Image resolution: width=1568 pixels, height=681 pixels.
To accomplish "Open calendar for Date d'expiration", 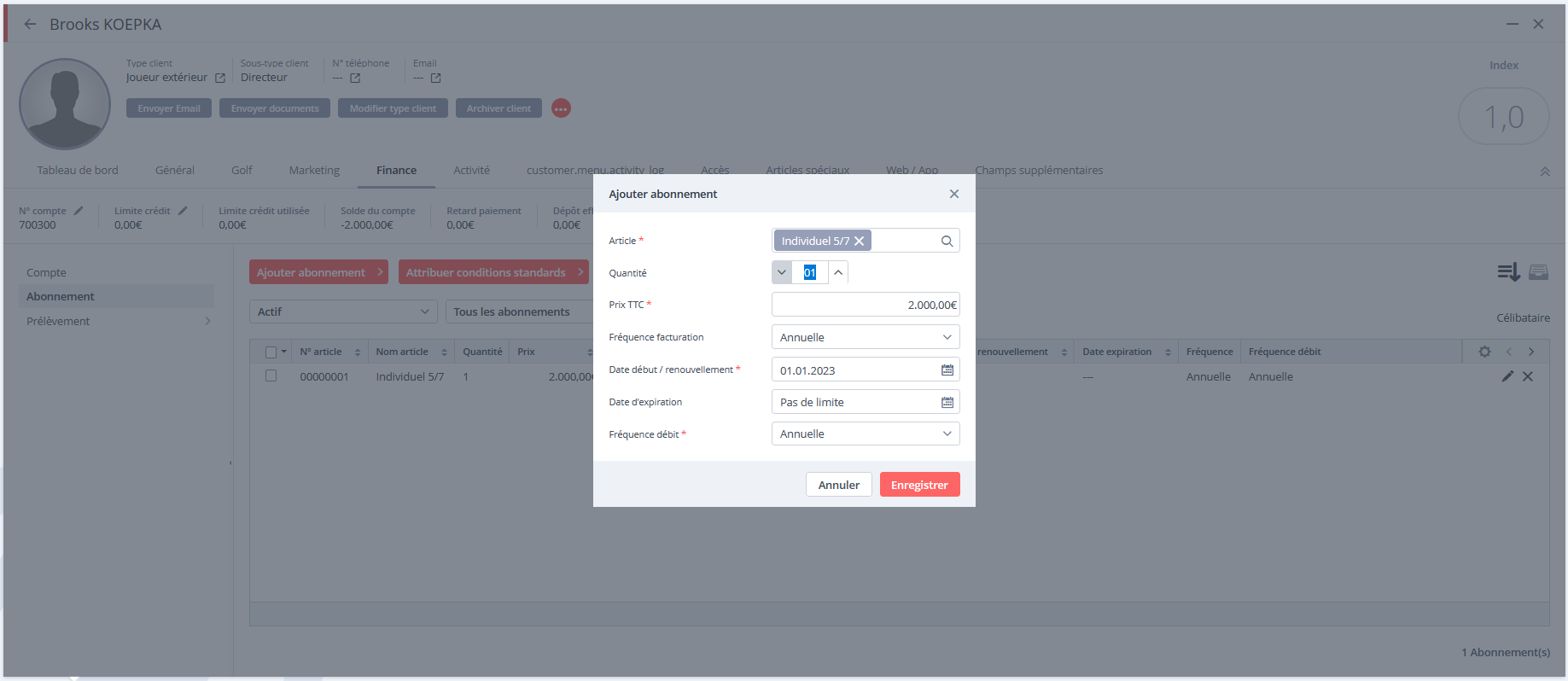I will [x=947, y=402].
